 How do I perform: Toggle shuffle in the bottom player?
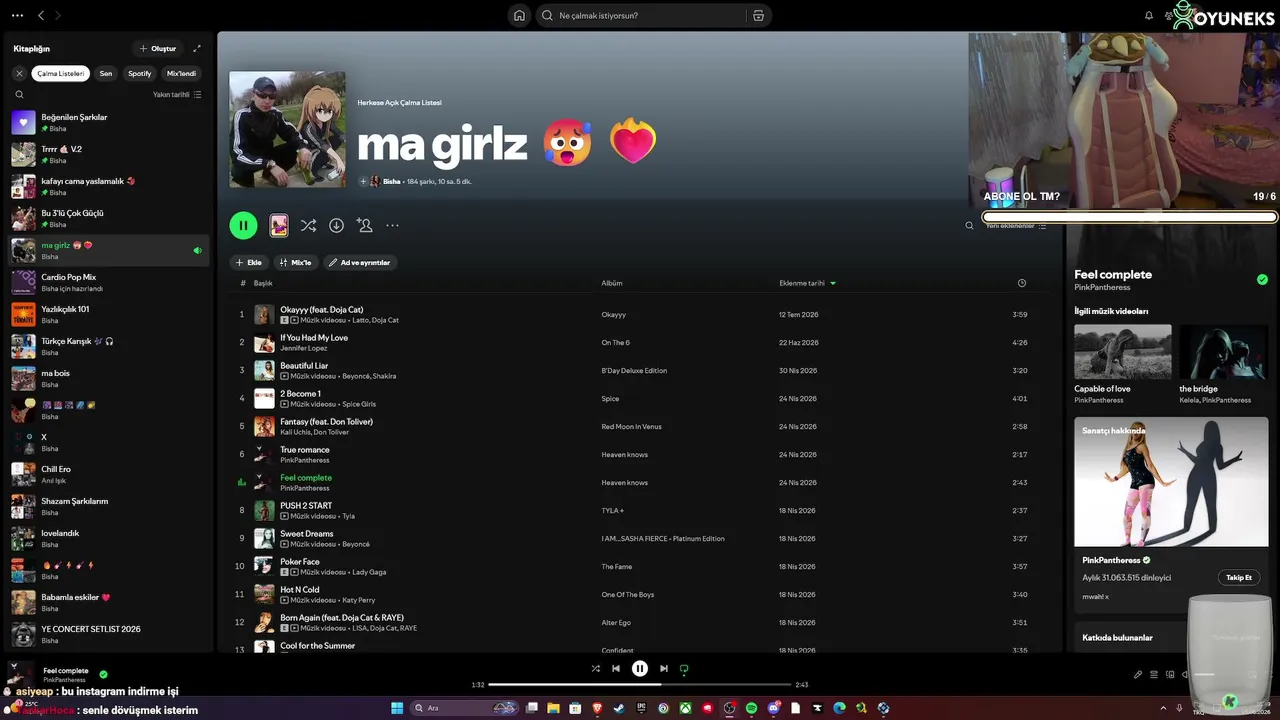pyautogui.click(x=596, y=669)
